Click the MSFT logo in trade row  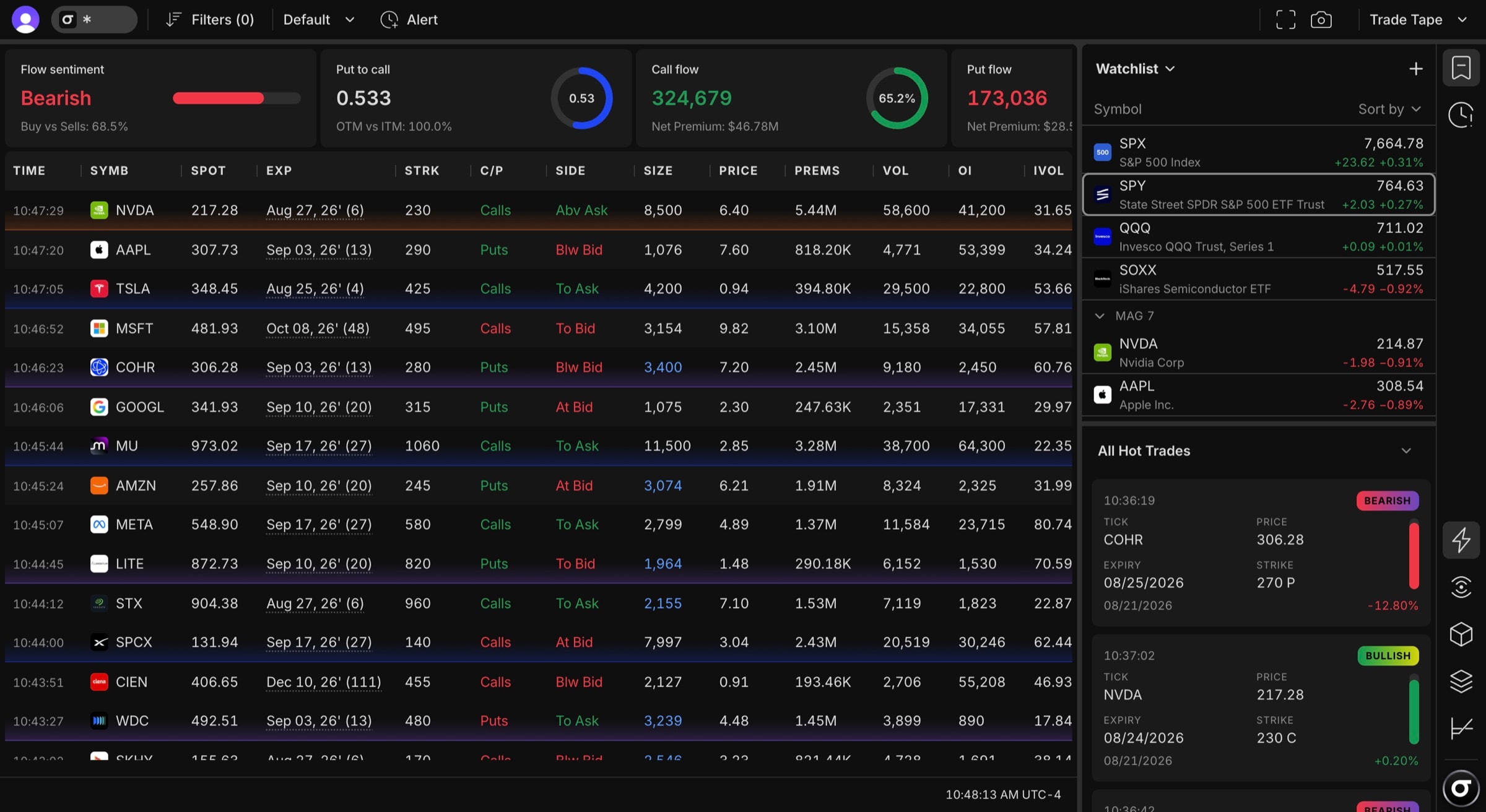99,328
